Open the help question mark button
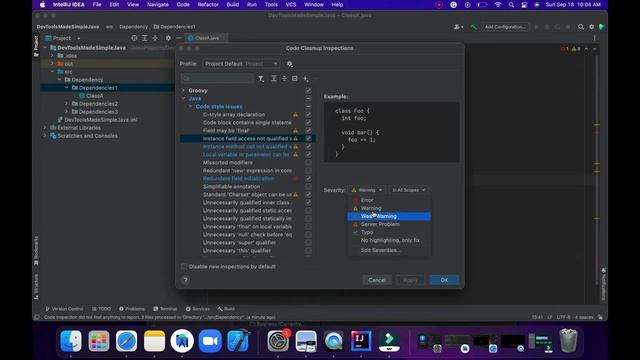 [x=185, y=280]
